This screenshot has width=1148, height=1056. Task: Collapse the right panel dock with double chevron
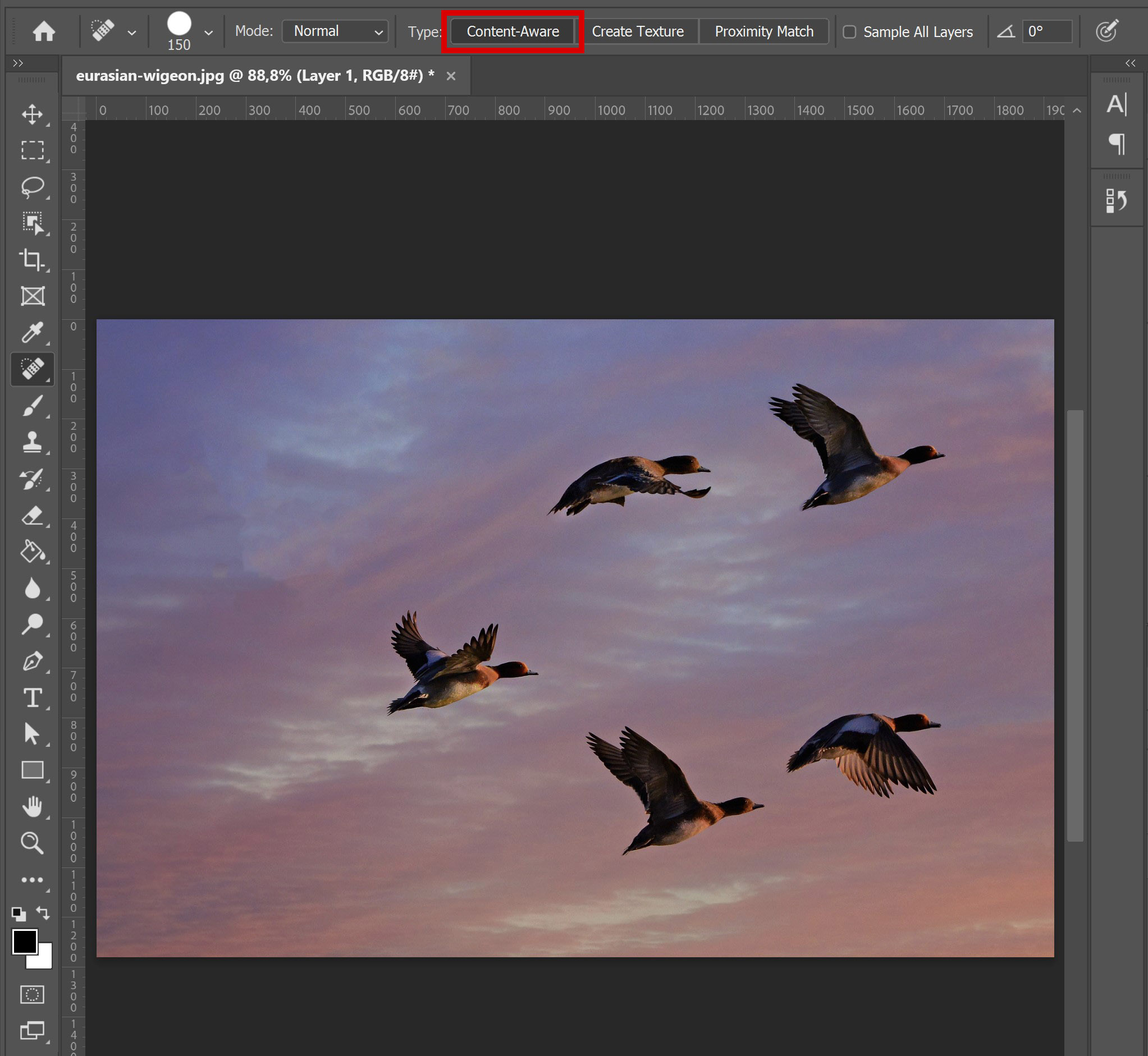[1129, 63]
